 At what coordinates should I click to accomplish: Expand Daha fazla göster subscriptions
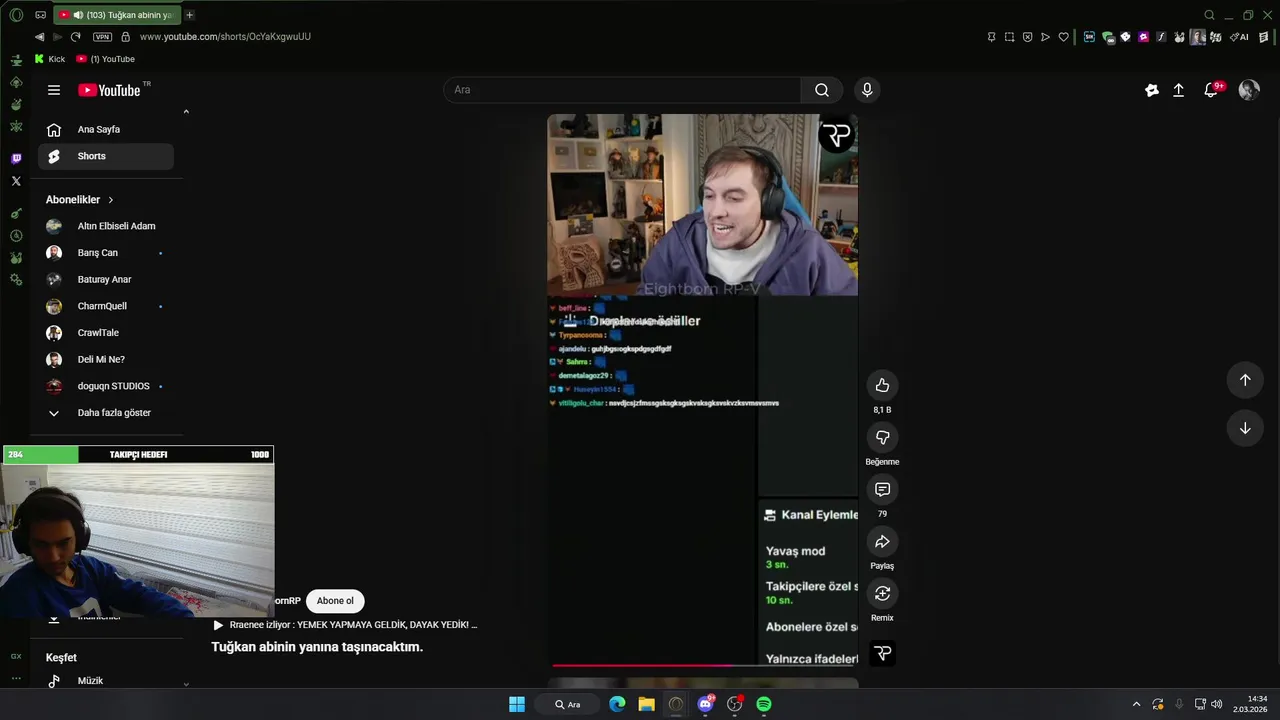click(x=106, y=413)
